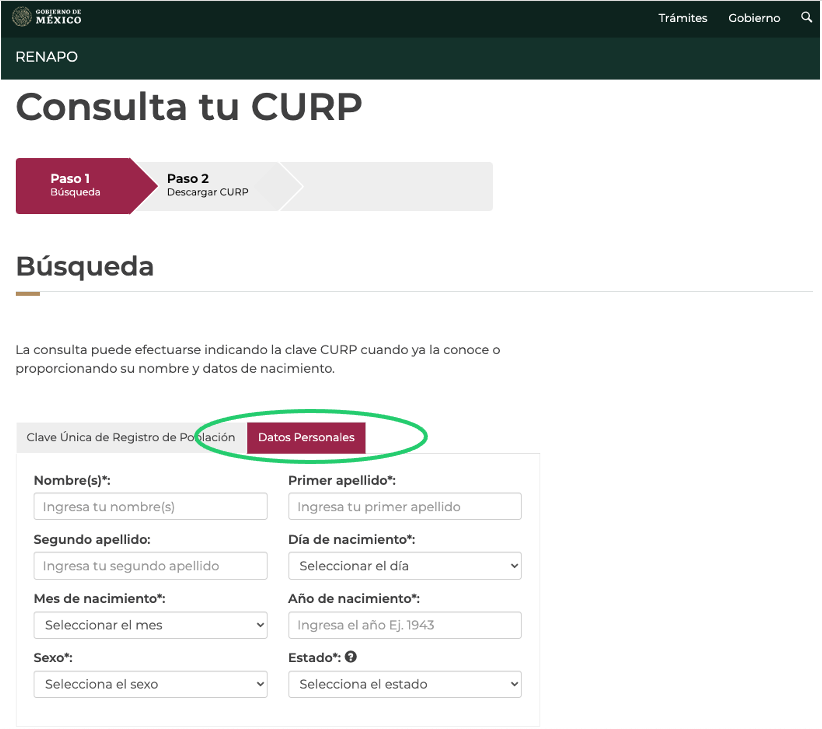Click the Segundo apellido input field
This screenshot has width=822, height=729.
coord(150,565)
